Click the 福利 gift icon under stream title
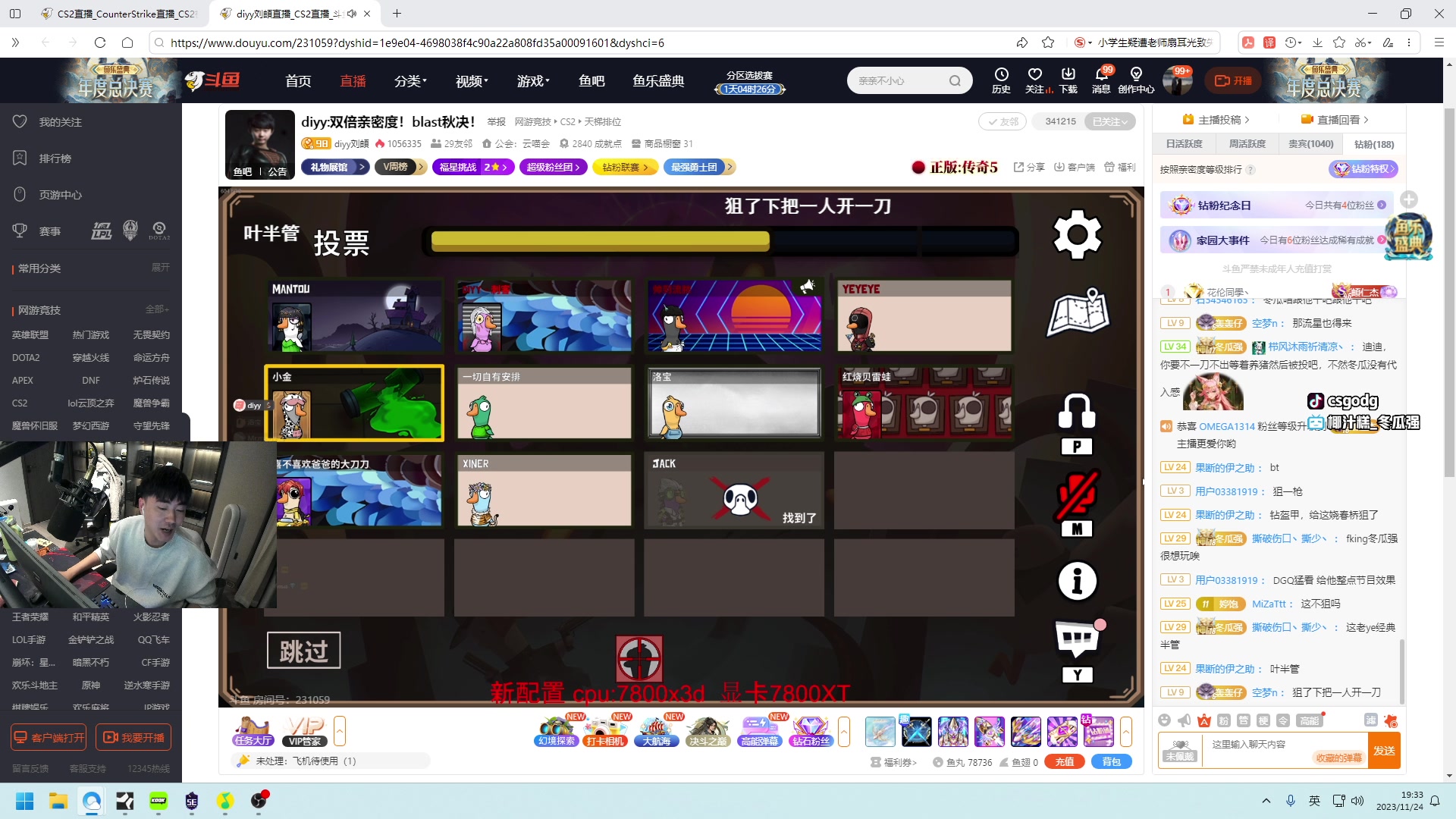The width and height of the screenshot is (1456, 819). 1120,167
